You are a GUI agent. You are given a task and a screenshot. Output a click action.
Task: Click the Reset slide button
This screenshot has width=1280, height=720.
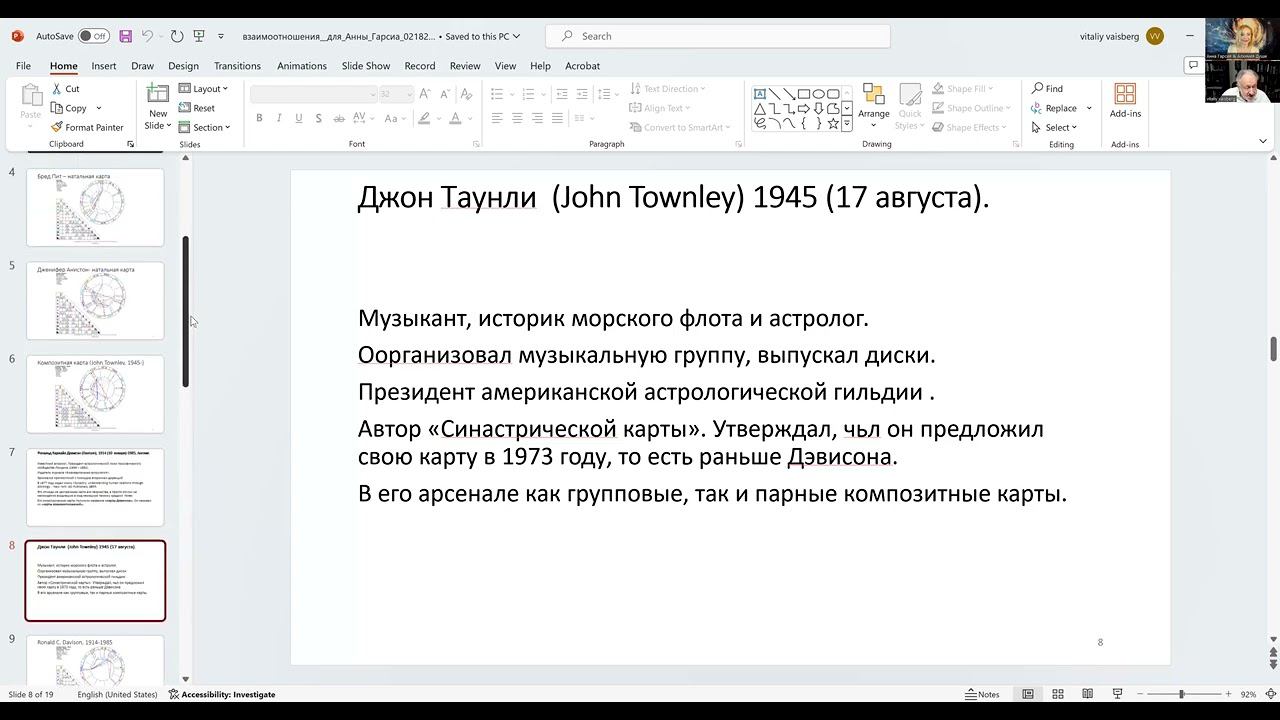click(x=197, y=108)
